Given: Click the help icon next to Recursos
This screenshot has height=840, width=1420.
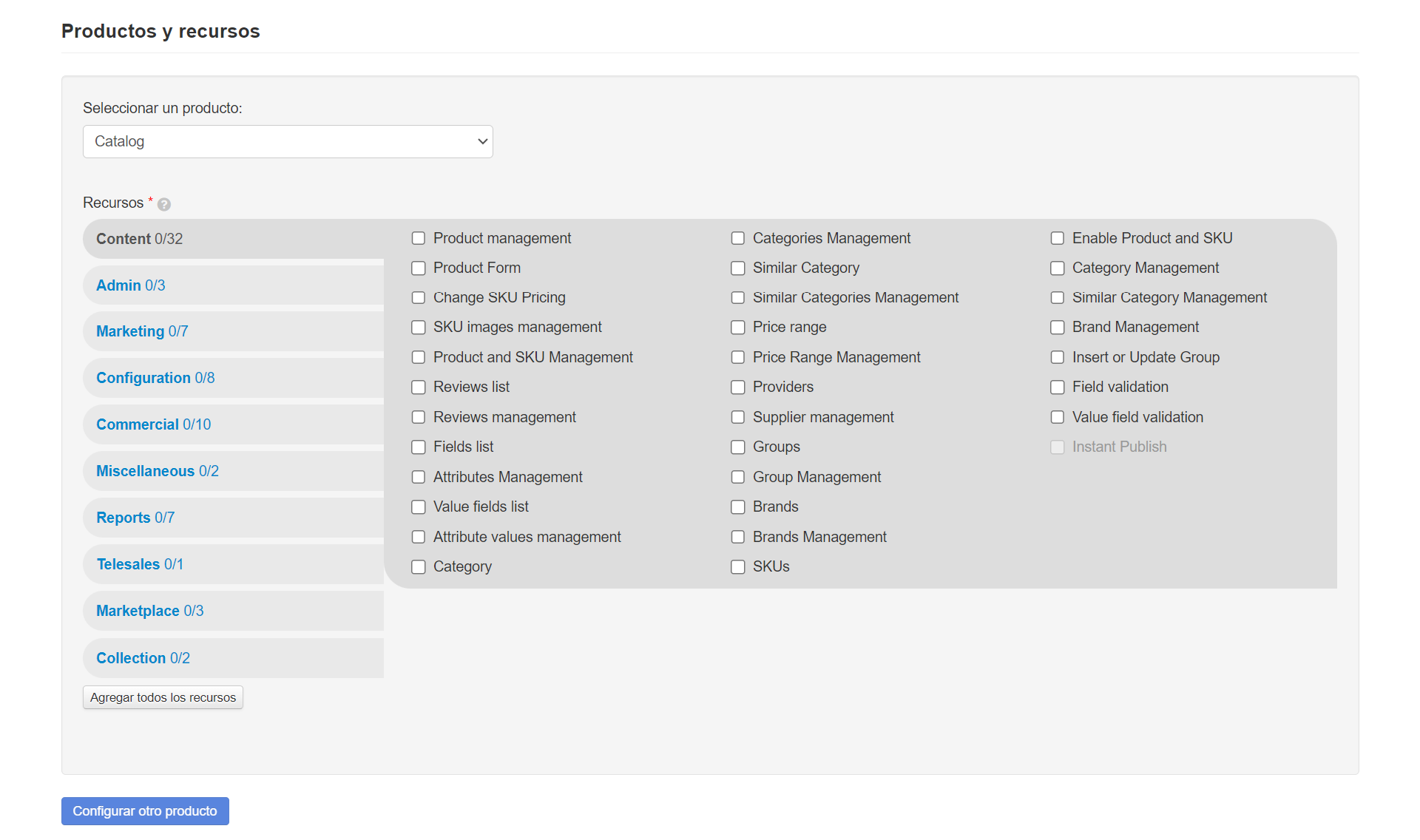Looking at the screenshot, I should [164, 204].
